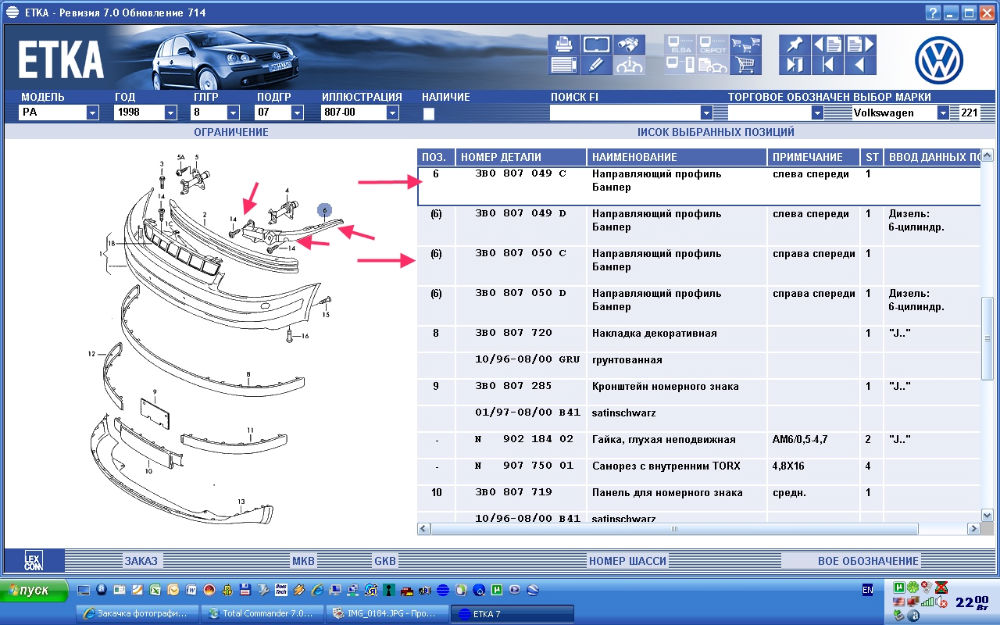Click the ВОЕ ОБОЗНАЧЕНИЕ button
Viewport: 1000px width, 625px height.
click(x=868, y=561)
